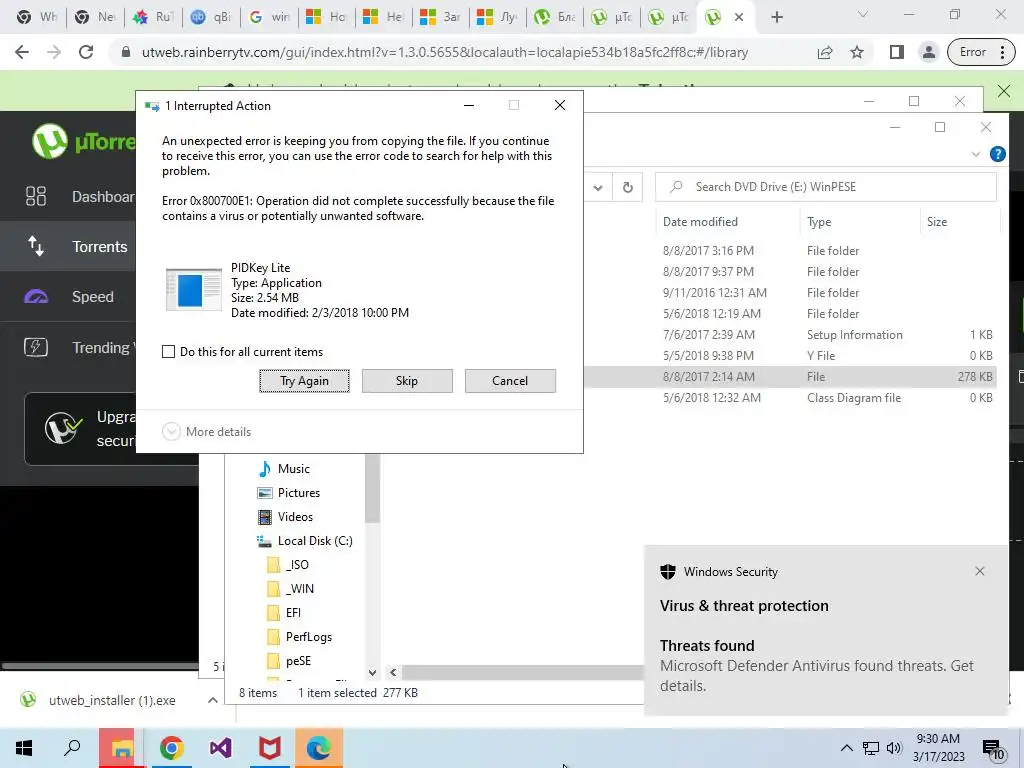Image resolution: width=1024 pixels, height=768 pixels.
Task: Close the Windows Security notification
Action: point(980,571)
